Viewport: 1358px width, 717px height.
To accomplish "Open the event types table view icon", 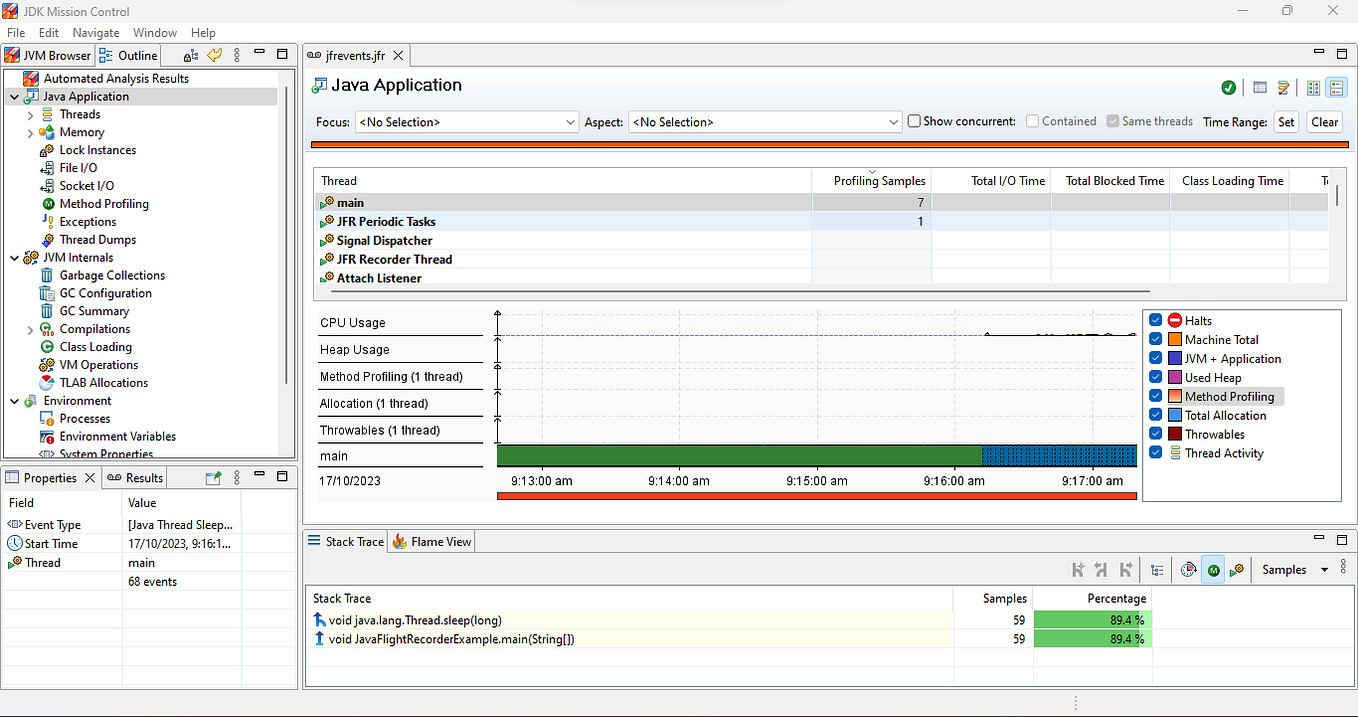I will coord(1259,87).
